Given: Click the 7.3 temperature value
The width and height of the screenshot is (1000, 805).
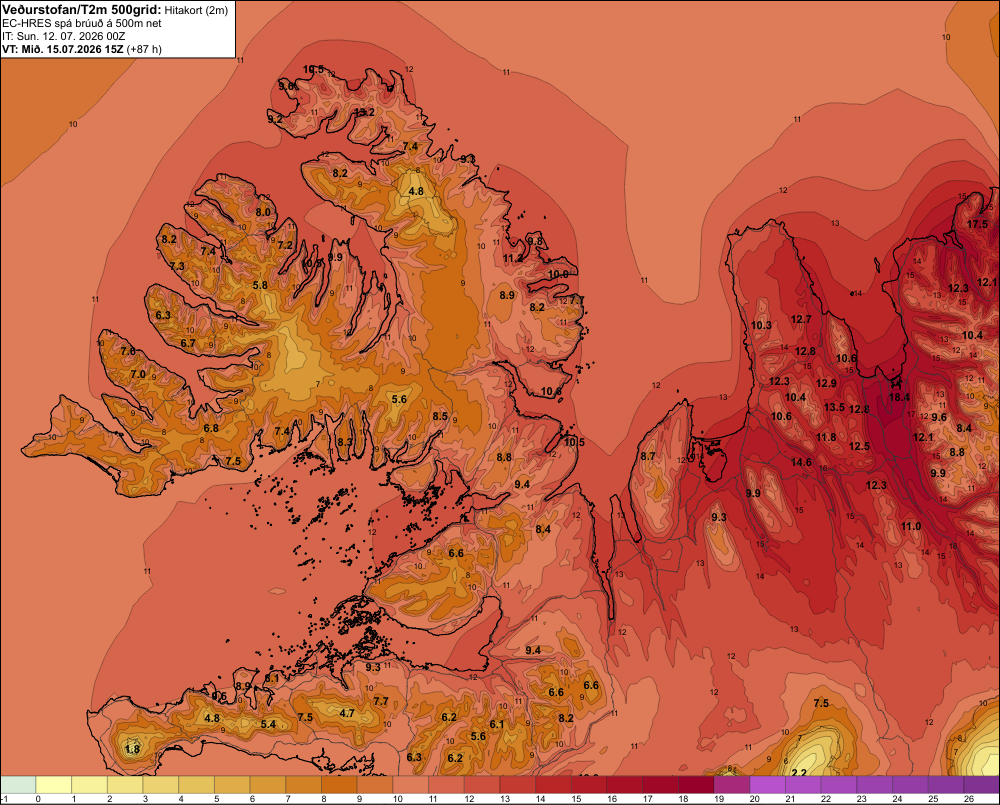Looking at the screenshot, I should pyautogui.click(x=177, y=266).
